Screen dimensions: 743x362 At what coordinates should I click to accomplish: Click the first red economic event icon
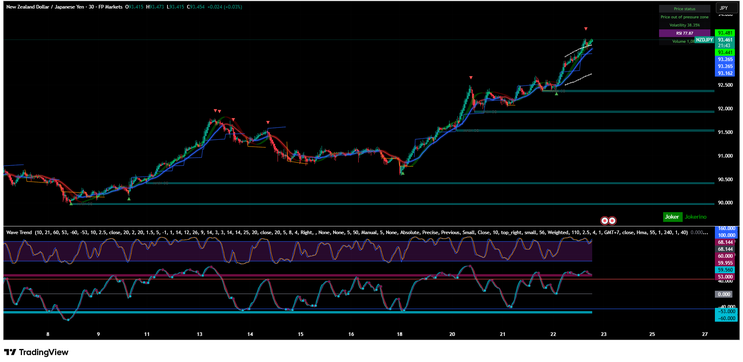[605, 220]
